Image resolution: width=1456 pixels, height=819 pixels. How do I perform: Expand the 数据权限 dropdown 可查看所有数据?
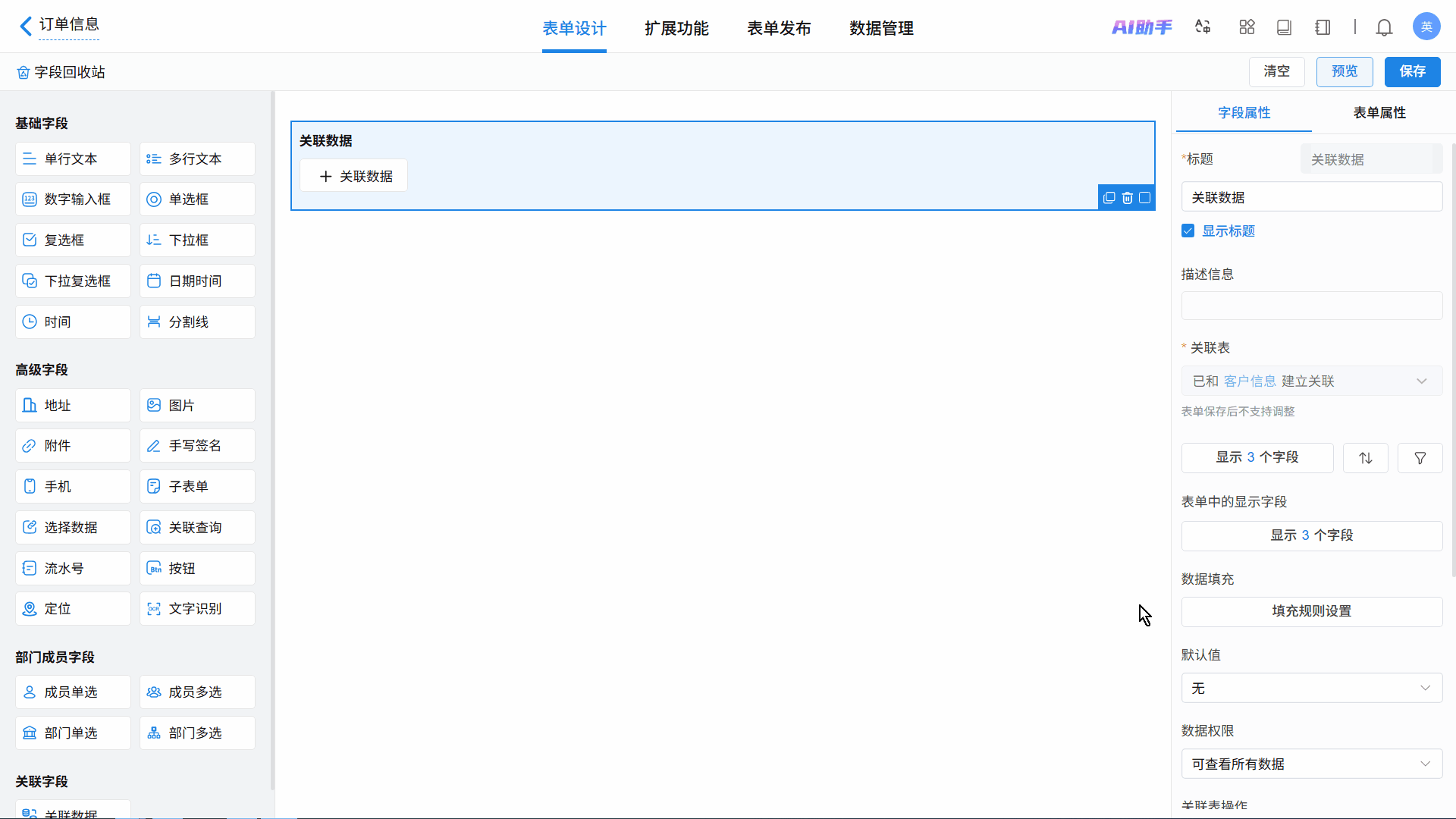pos(1311,764)
